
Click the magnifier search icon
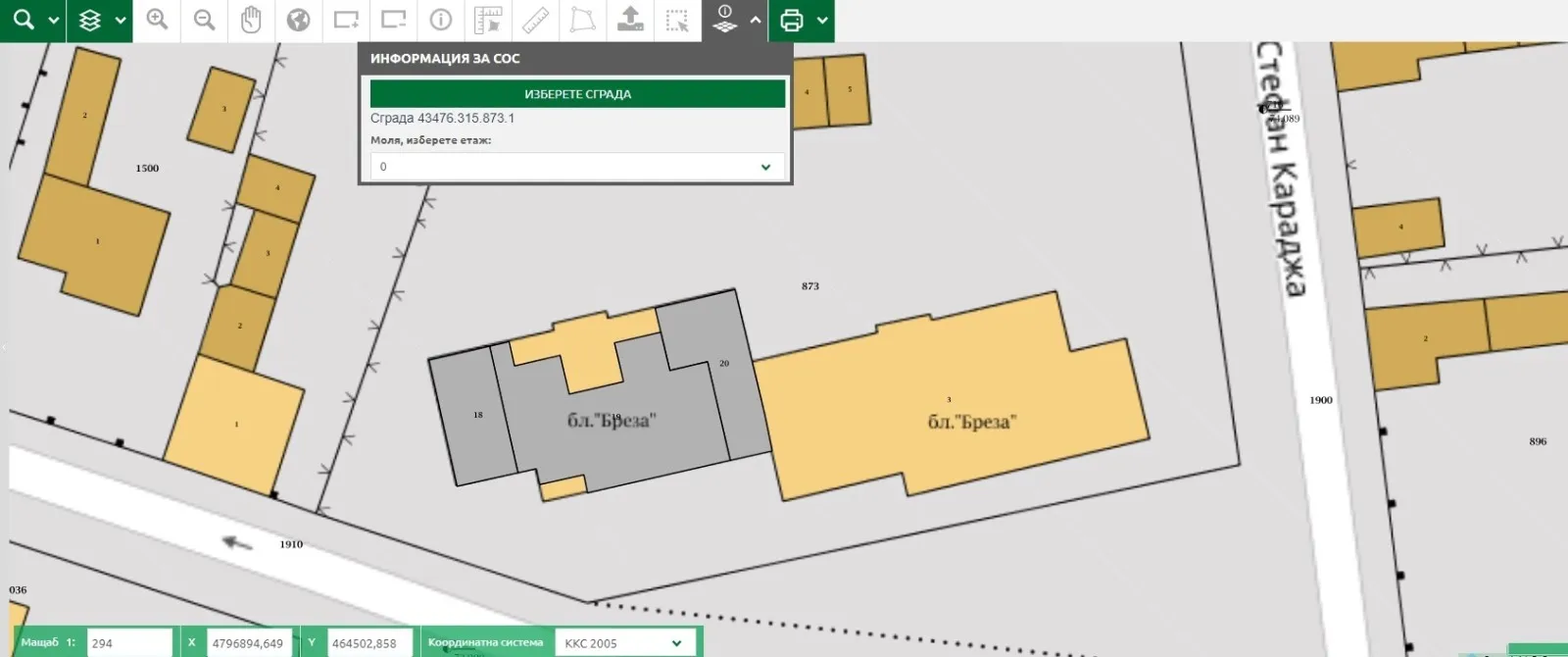coord(24,20)
